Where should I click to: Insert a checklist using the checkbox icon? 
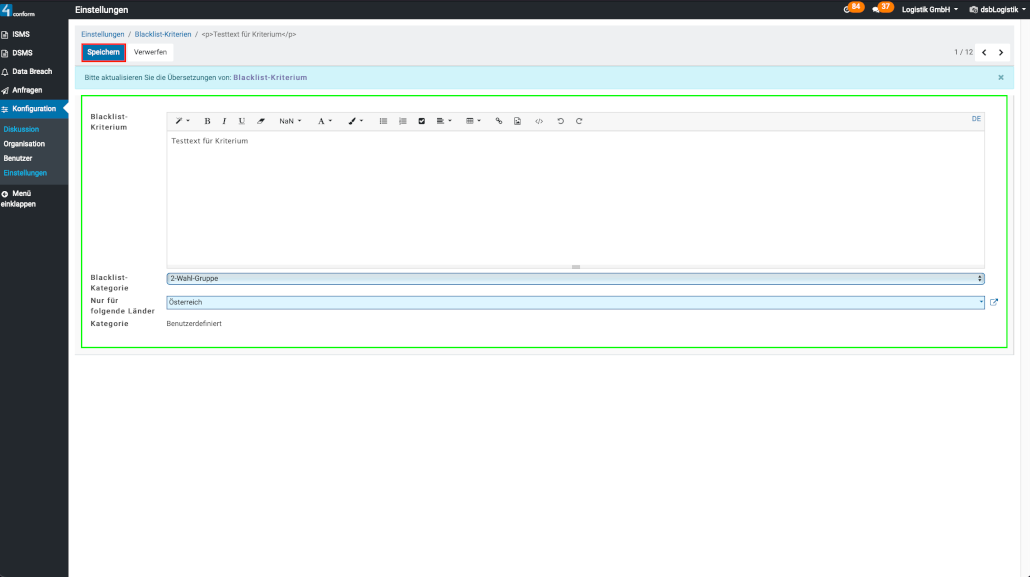click(421, 121)
